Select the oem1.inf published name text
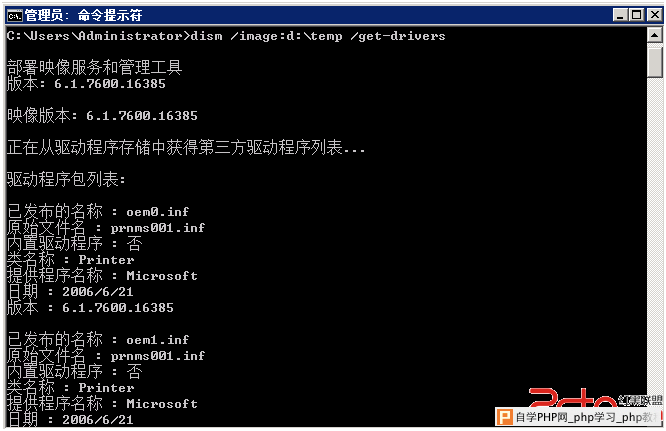This screenshot has height=431, width=666. point(158,340)
